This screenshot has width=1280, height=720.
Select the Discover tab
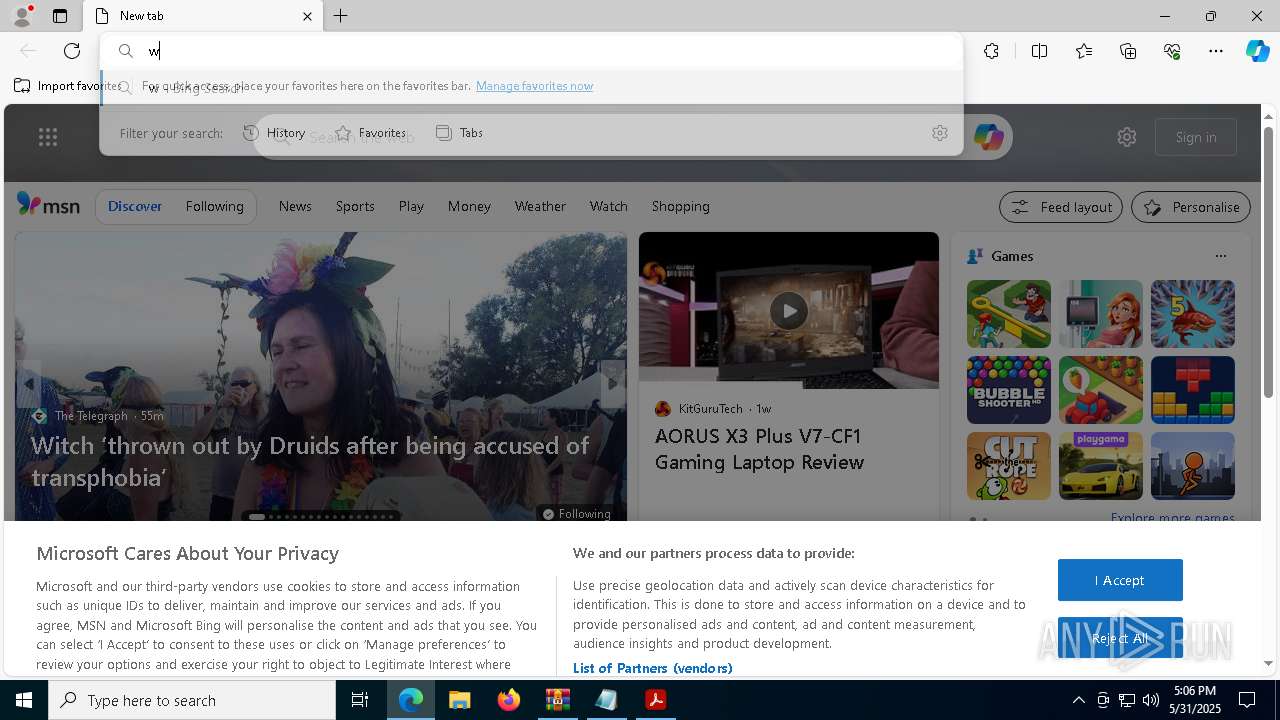click(x=135, y=206)
